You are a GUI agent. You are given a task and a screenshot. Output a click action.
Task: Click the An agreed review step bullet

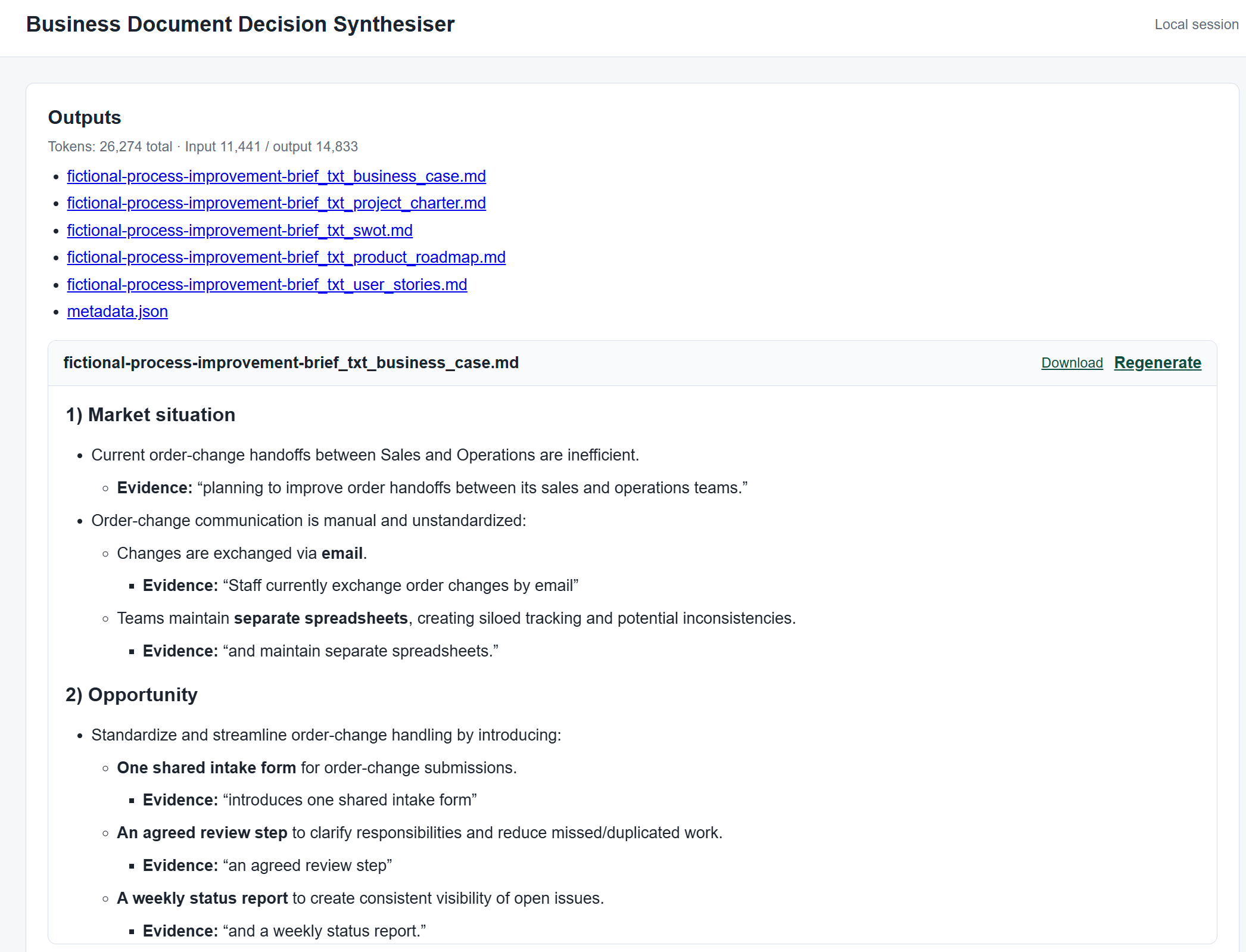pos(419,833)
